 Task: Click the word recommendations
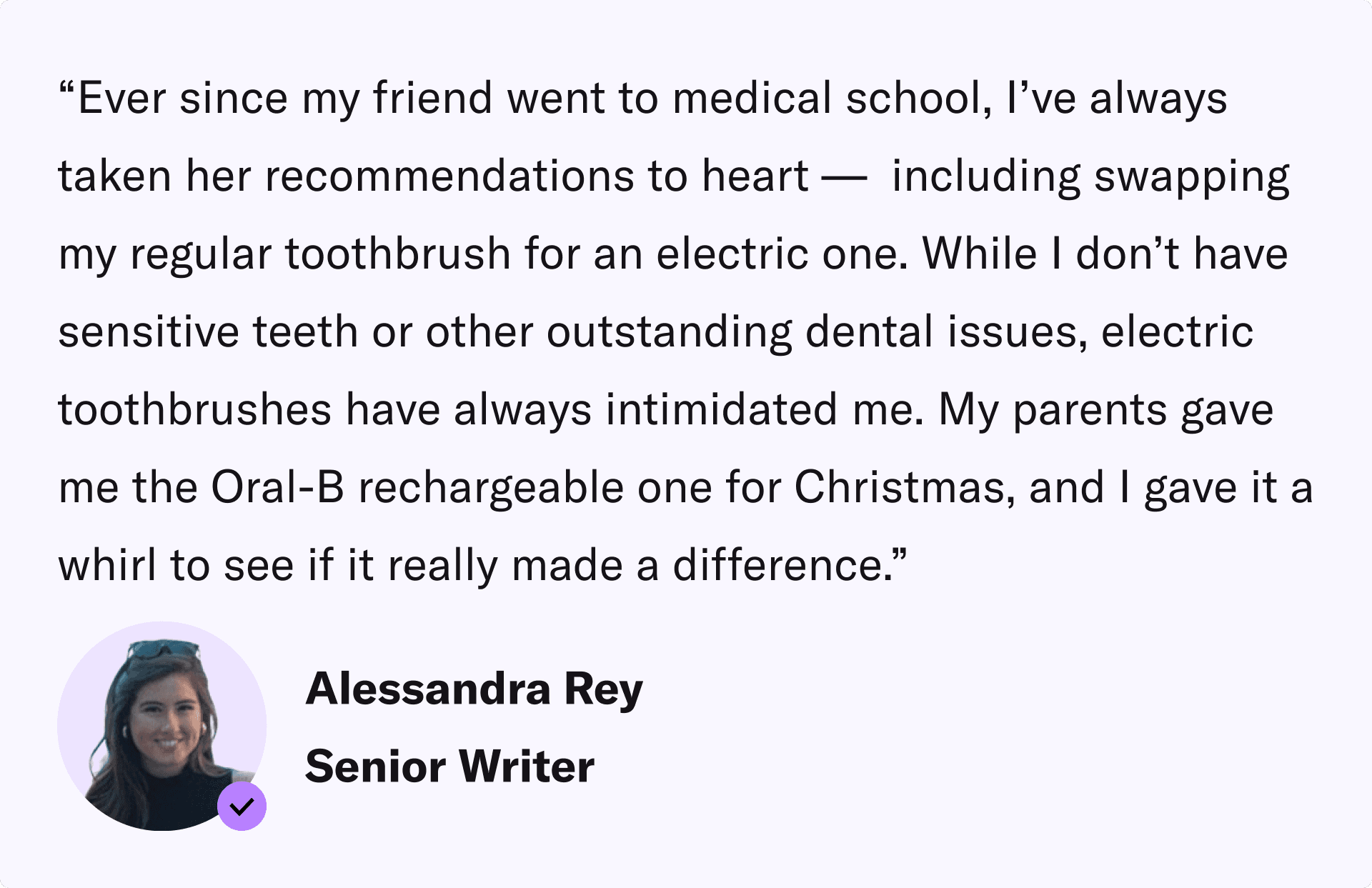[449, 176]
